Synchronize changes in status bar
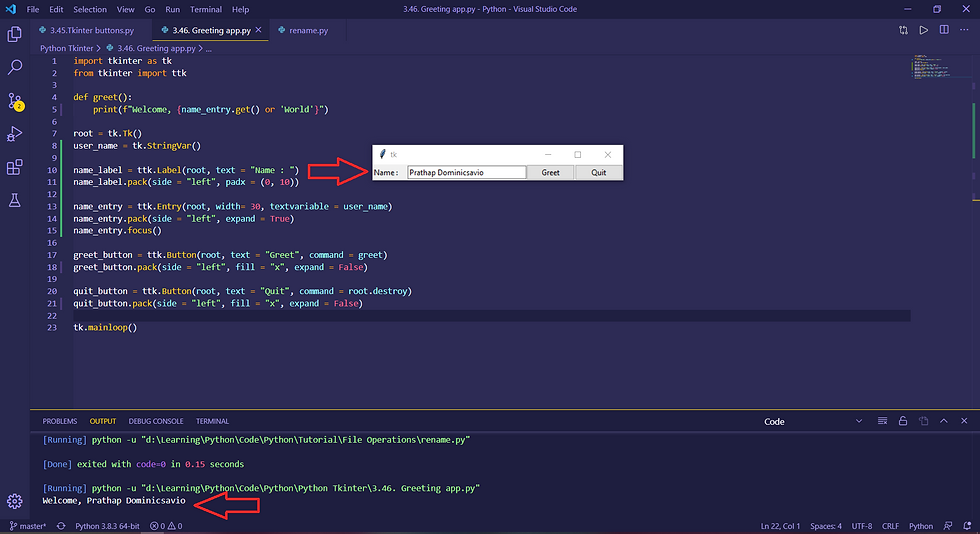This screenshot has height=534, width=980. click(61, 526)
